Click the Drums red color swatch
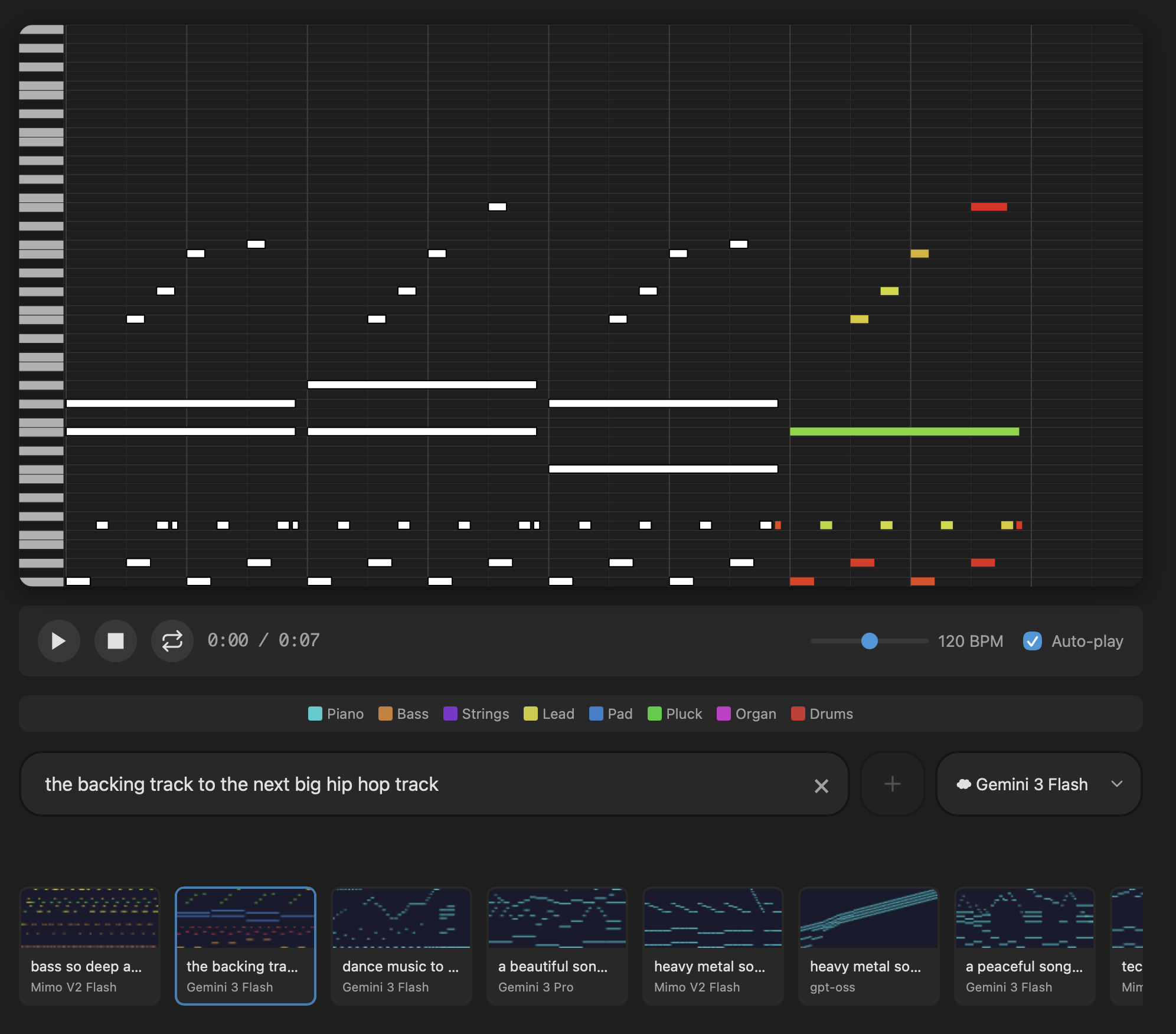Screen dimensions: 1176x1034 (798, 714)
